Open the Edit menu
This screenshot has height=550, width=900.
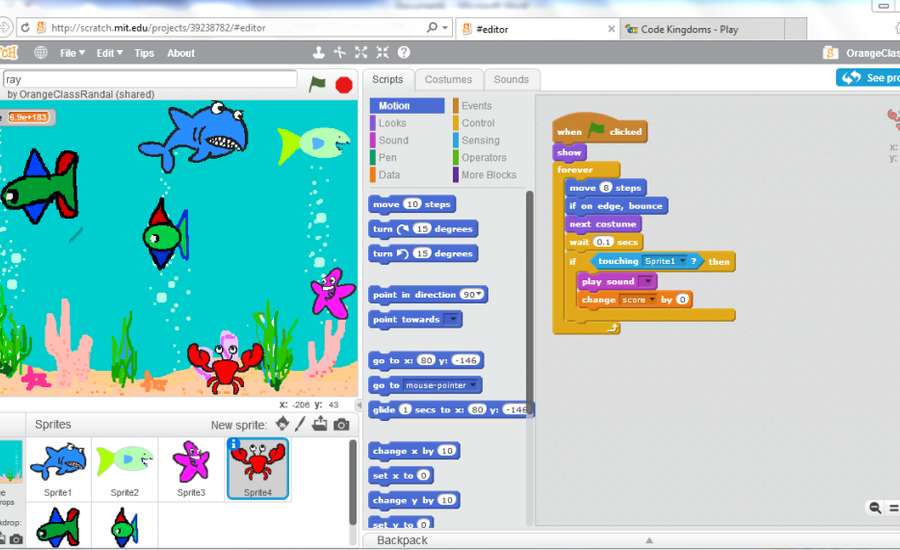[x=109, y=53]
